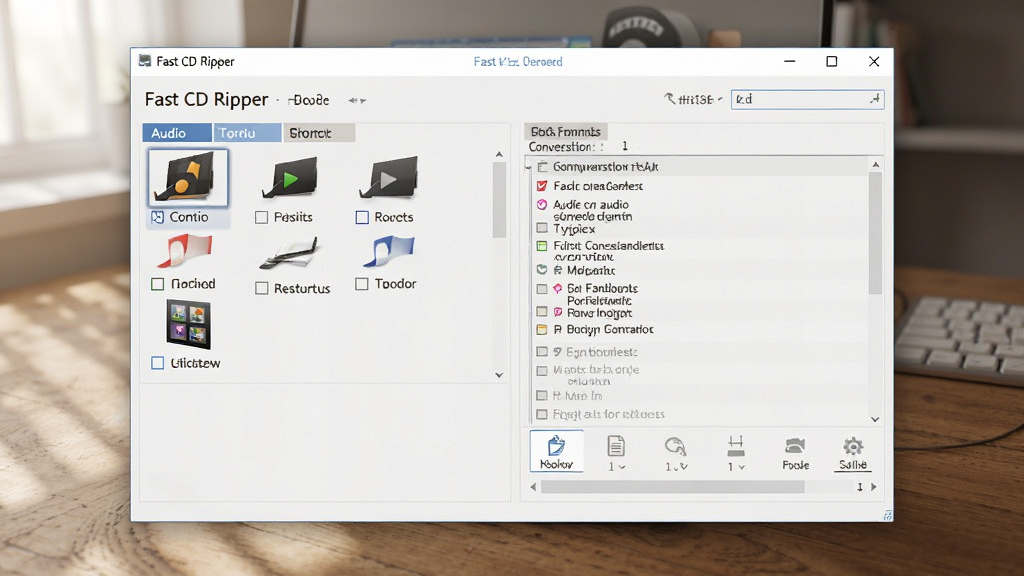The image size is (1024, 576).
Task: Click the document page toolbar icon
Action: (616, 446)
